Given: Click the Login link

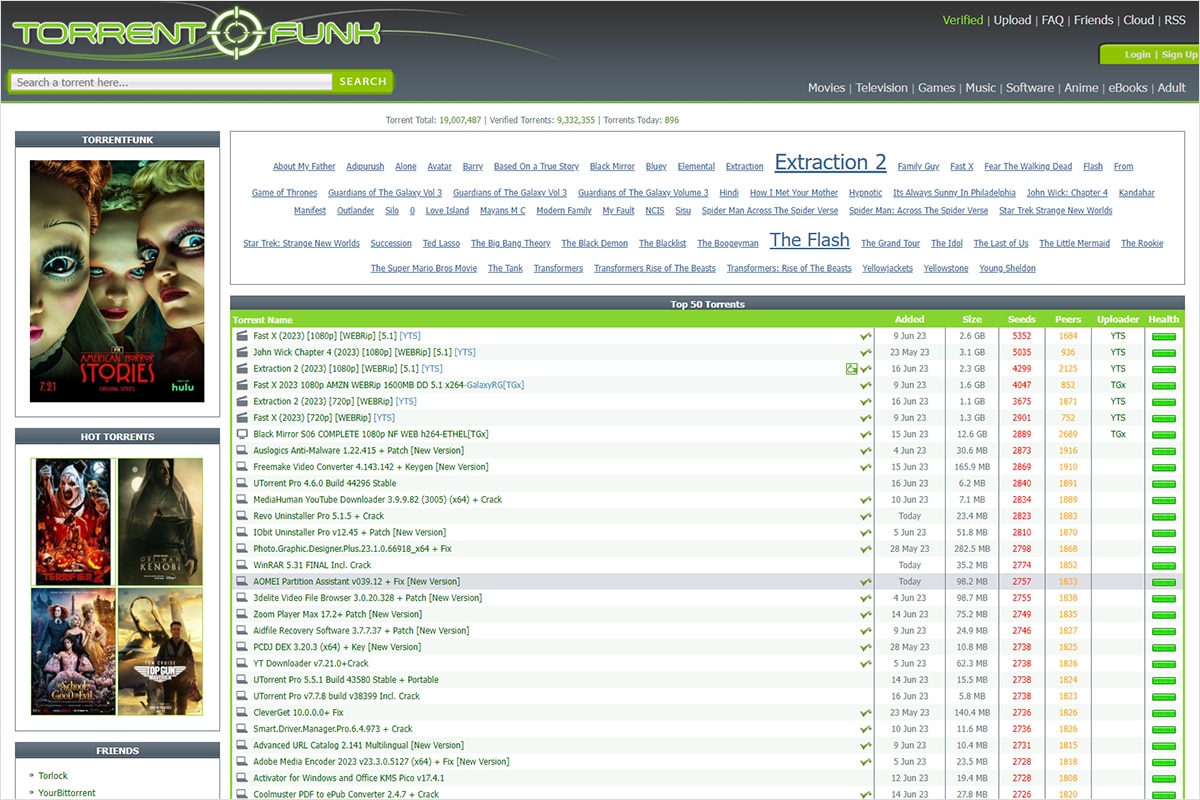Looking at the screenshot, I should [1137, 55].
